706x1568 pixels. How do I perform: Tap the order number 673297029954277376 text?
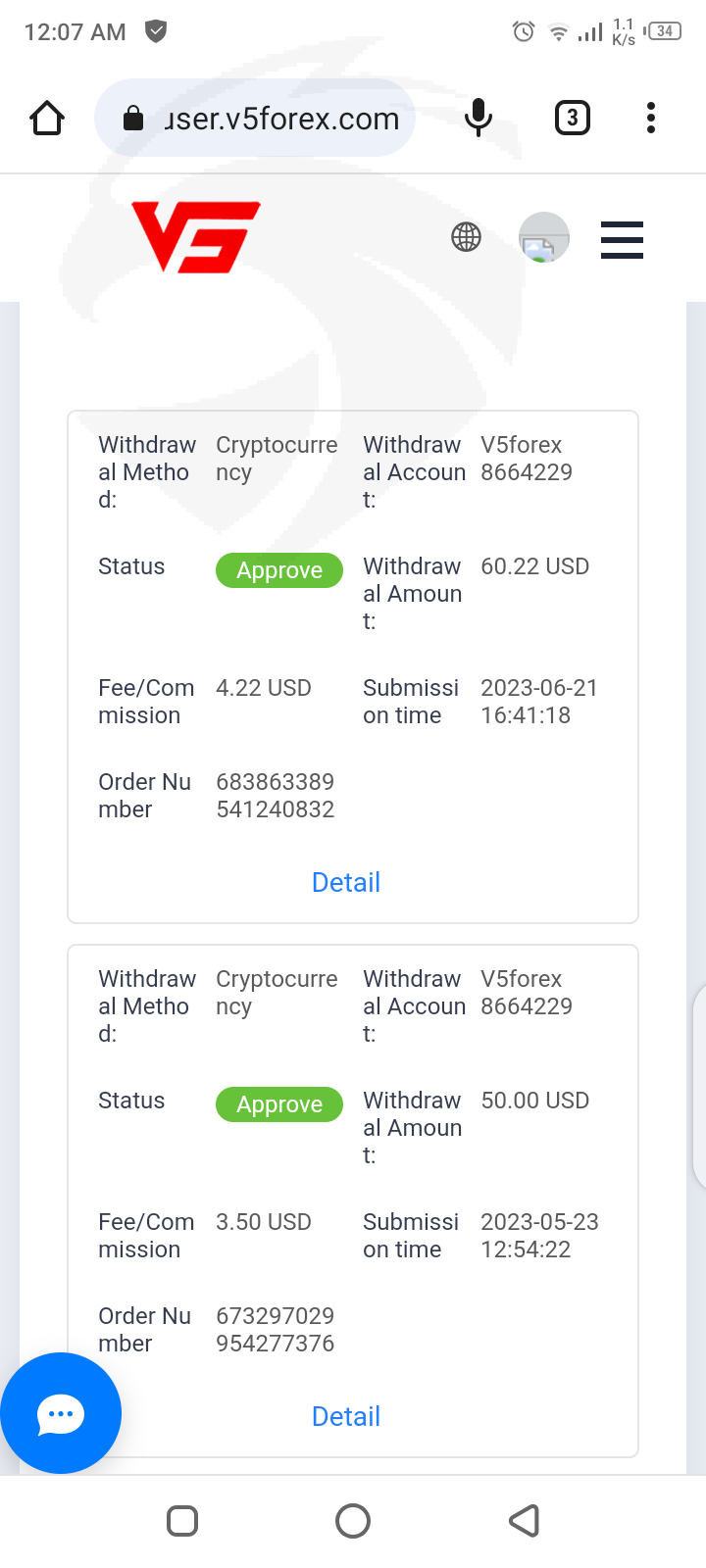pyautogui.click(x=275, y=1330)
